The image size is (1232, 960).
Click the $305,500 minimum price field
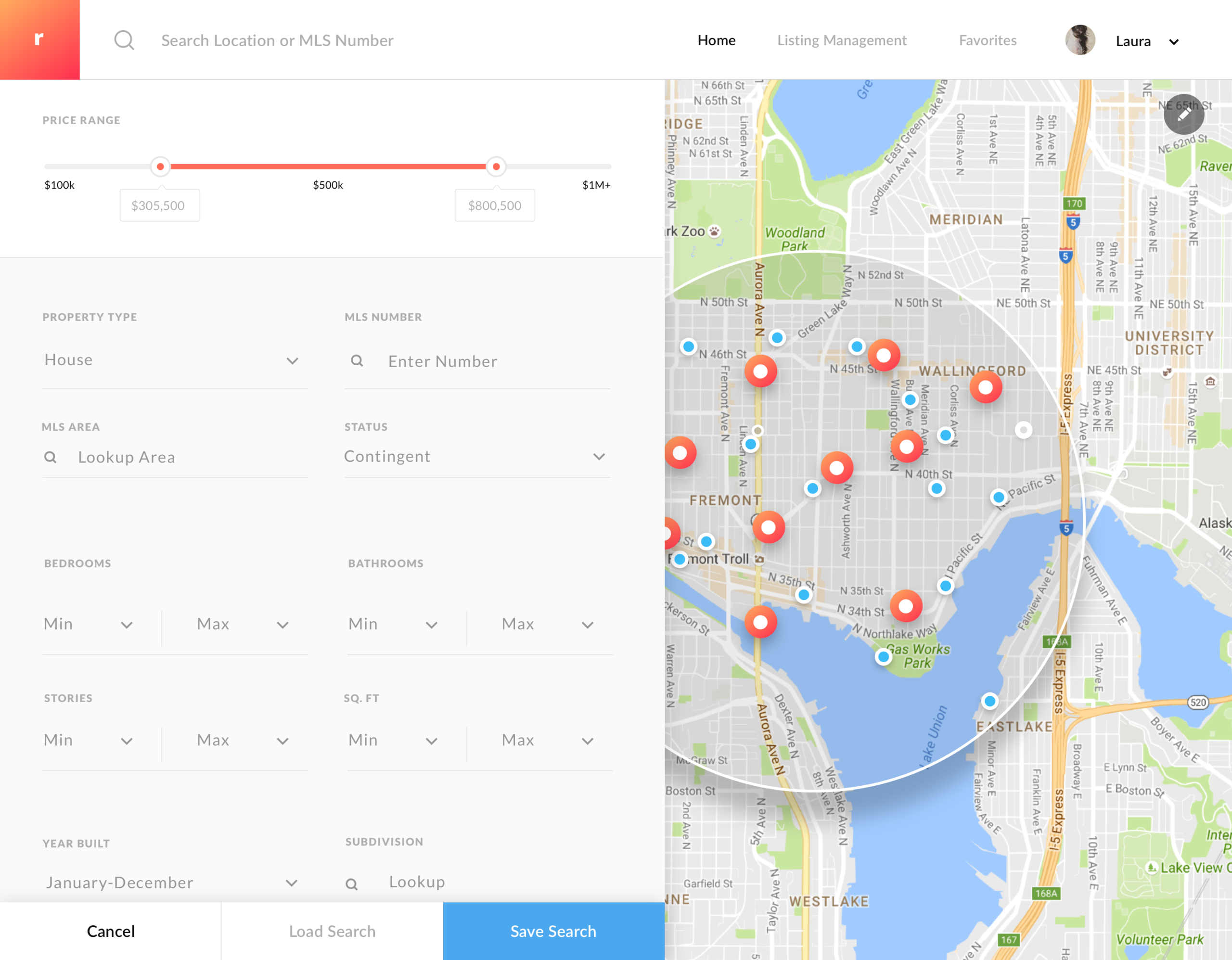coord(160,205)
